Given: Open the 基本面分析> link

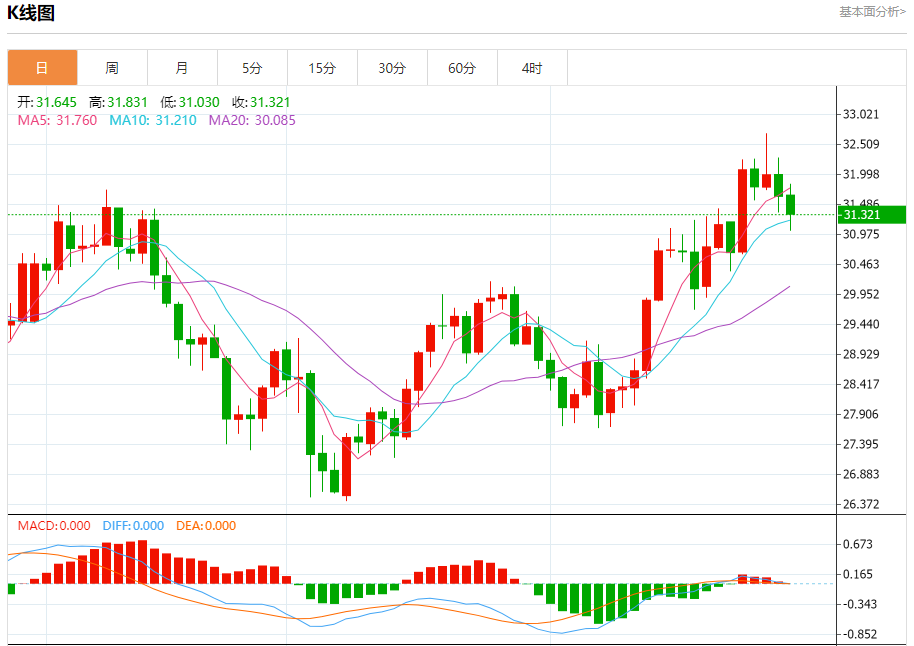Looking at the screenshot, I should (x=872, y=12).
